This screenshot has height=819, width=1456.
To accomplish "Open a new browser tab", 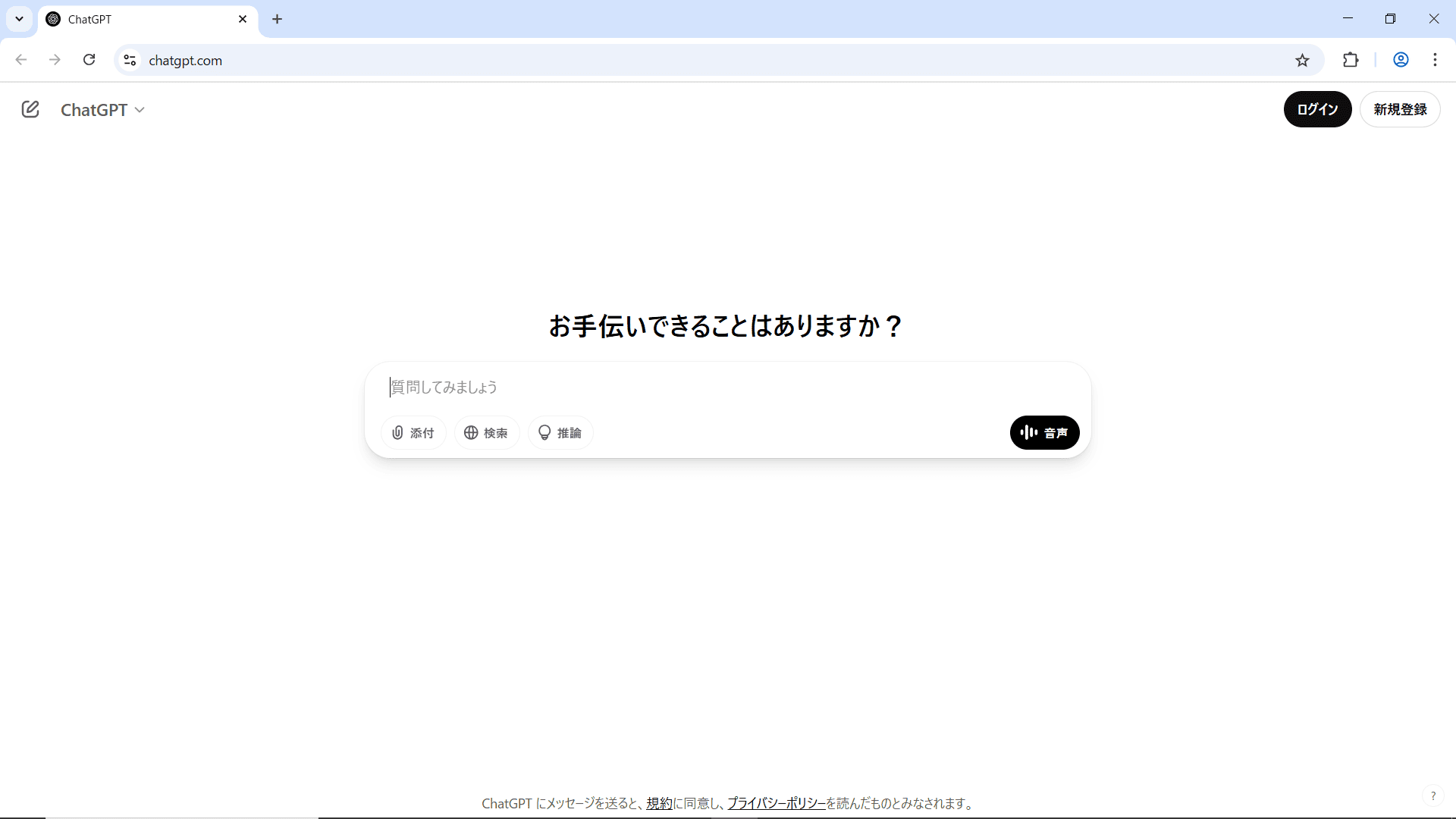I will pyautogui.click(x=278, y=19).
